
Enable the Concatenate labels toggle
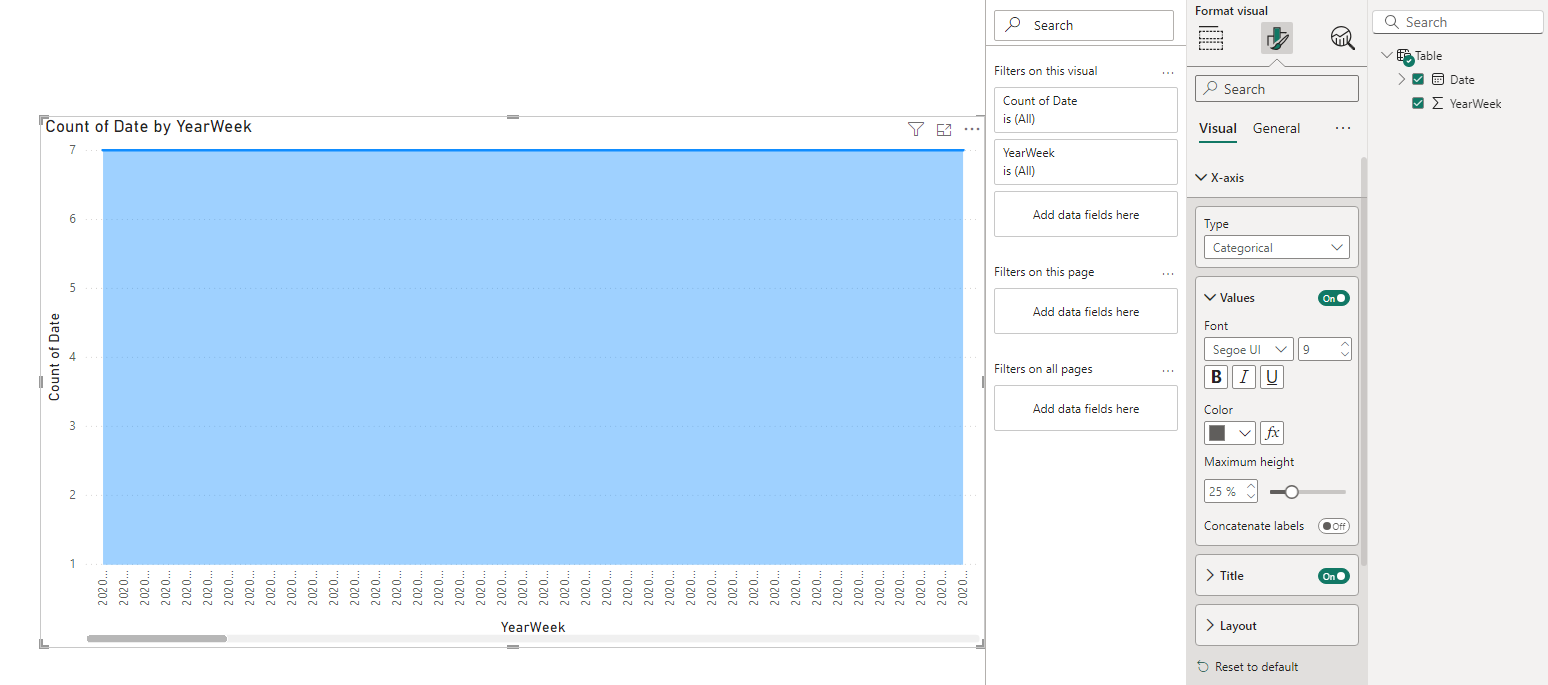tap(1333, 526)
